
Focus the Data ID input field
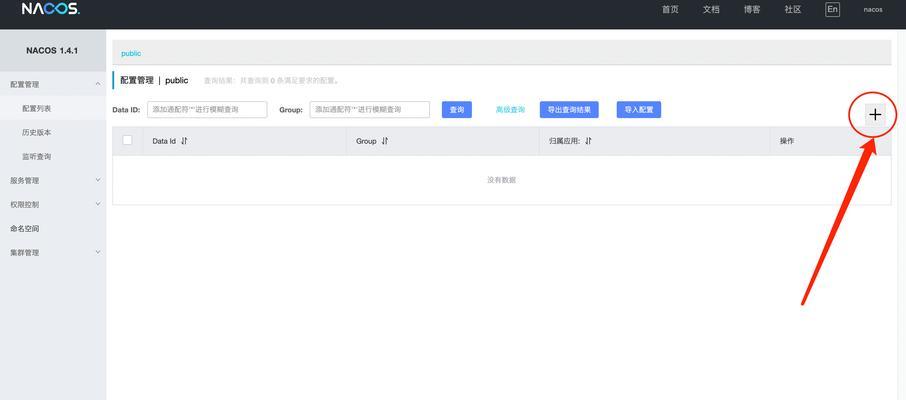[207, 110]
